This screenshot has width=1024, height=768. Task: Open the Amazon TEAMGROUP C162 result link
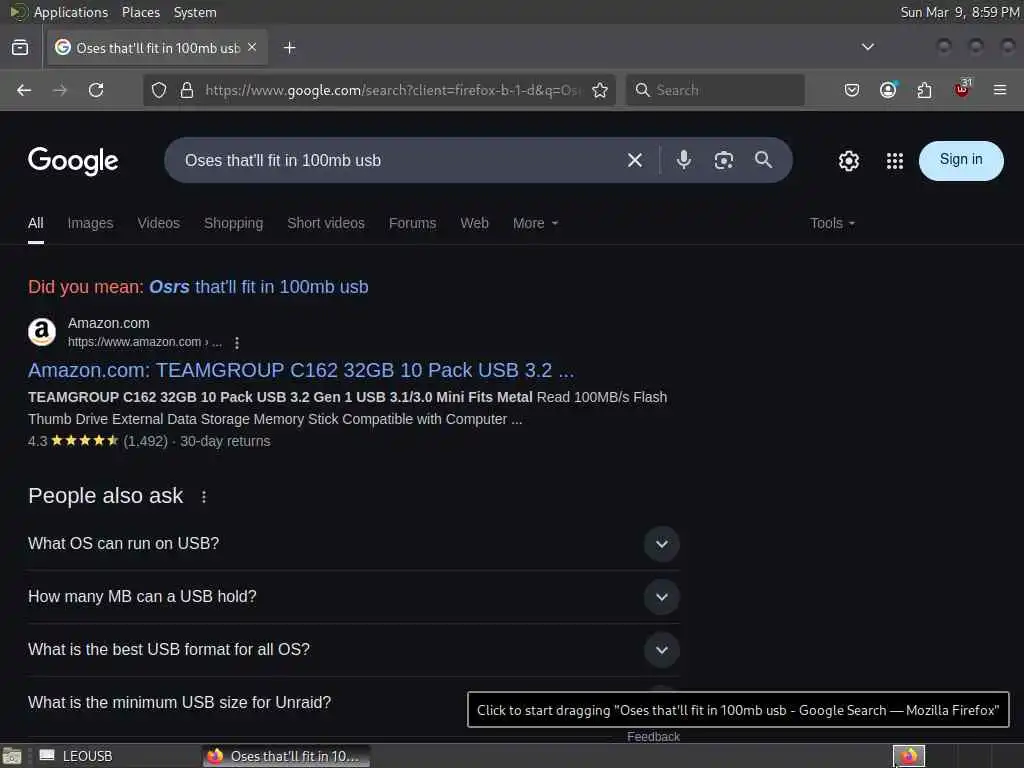[x=301, y=370]
